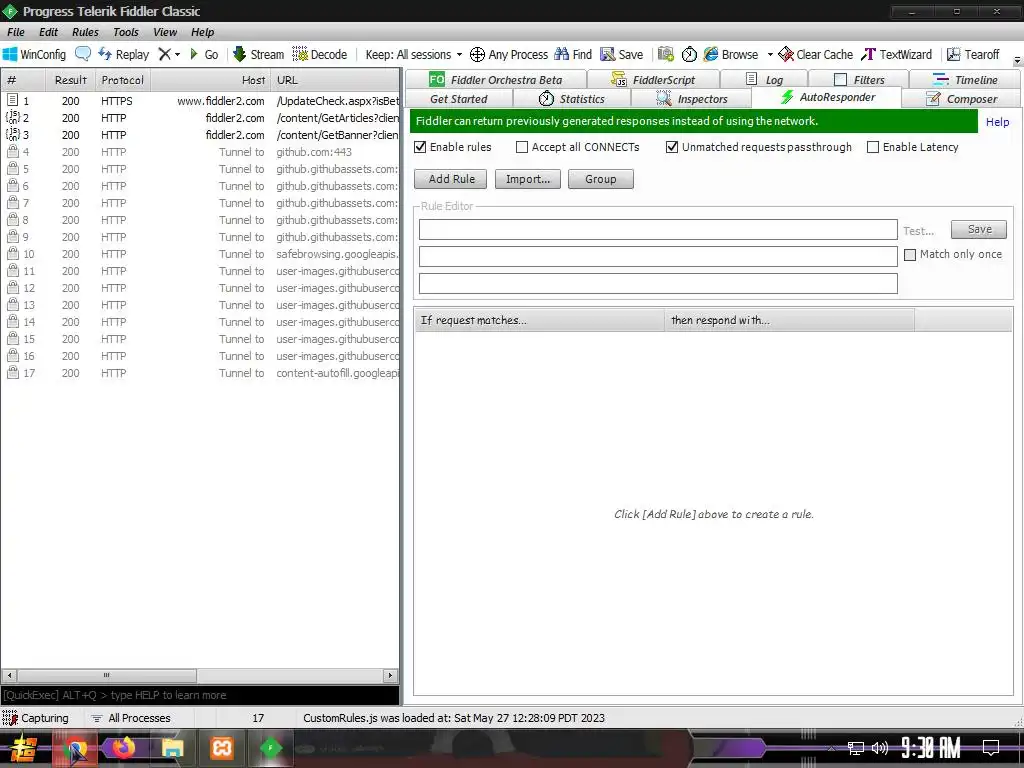Open the Timeline tab

point(965,80)
